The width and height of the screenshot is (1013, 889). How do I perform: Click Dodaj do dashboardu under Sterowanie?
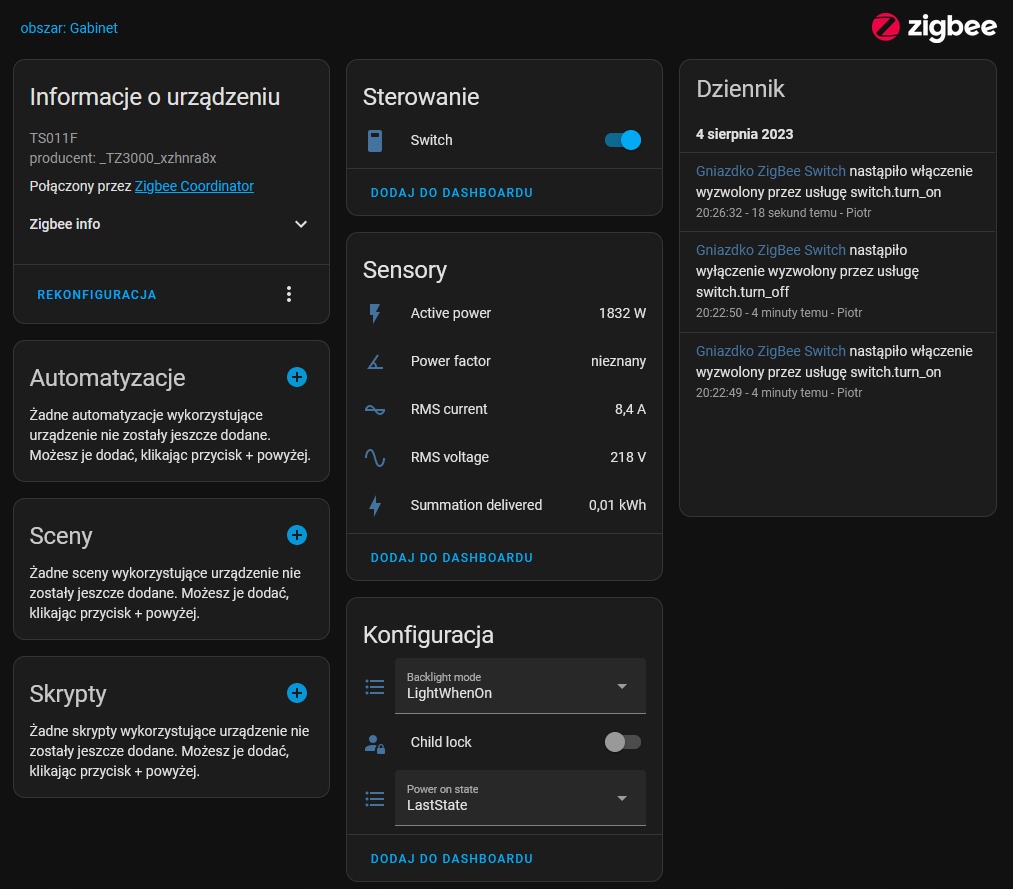click(451, 192)
